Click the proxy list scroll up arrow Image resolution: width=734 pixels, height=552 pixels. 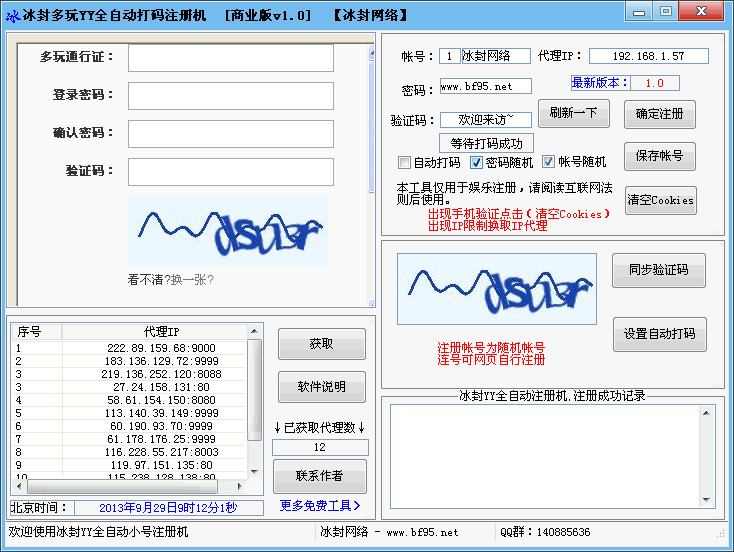254,331
